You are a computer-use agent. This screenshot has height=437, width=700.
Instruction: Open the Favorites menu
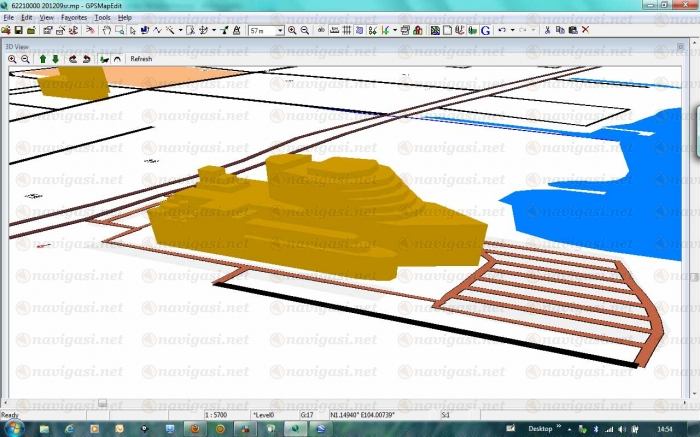pos(73,17)
